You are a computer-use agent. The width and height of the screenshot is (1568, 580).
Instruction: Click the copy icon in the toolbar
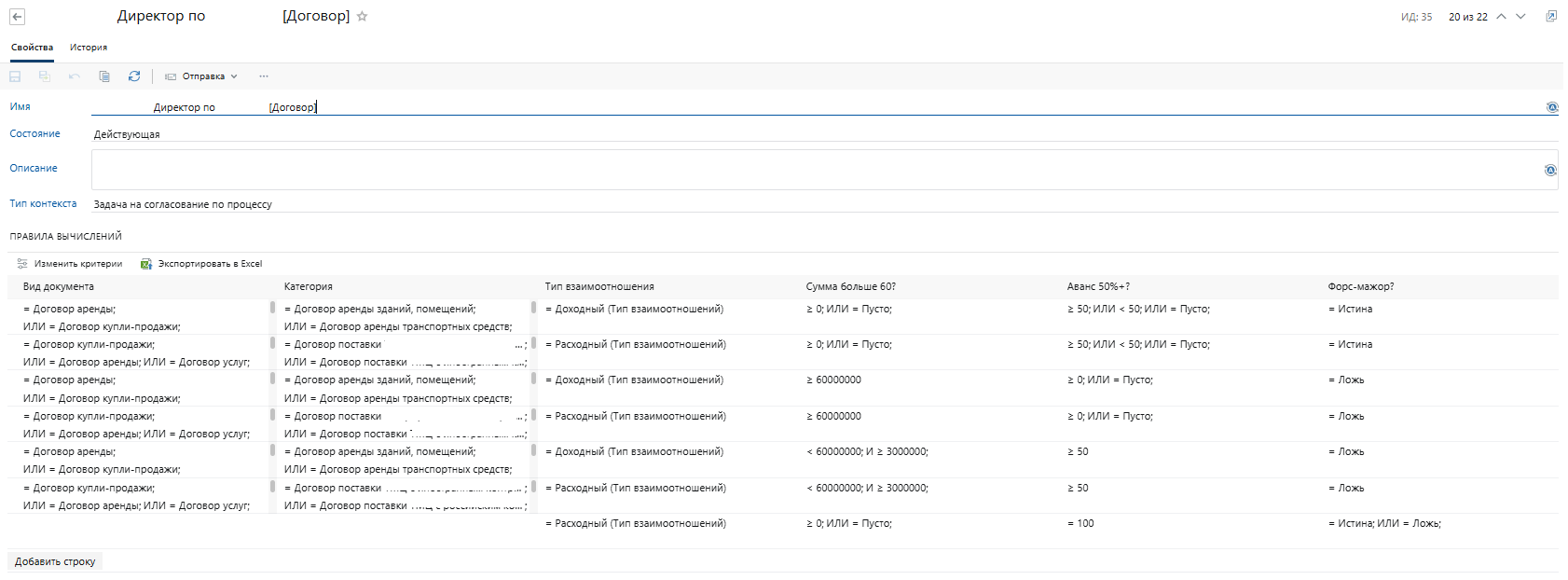[104, 76]
